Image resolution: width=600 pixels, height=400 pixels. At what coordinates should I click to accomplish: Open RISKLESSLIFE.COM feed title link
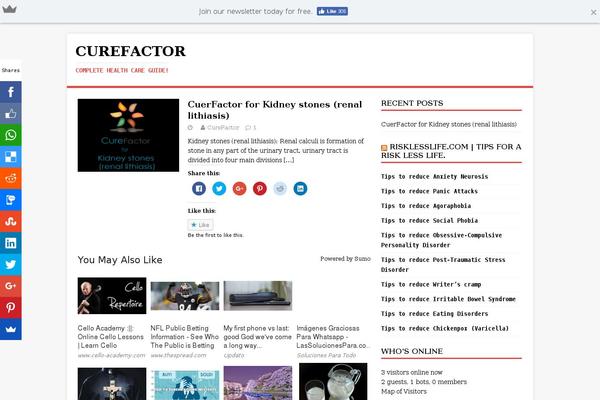click(451, 151)
